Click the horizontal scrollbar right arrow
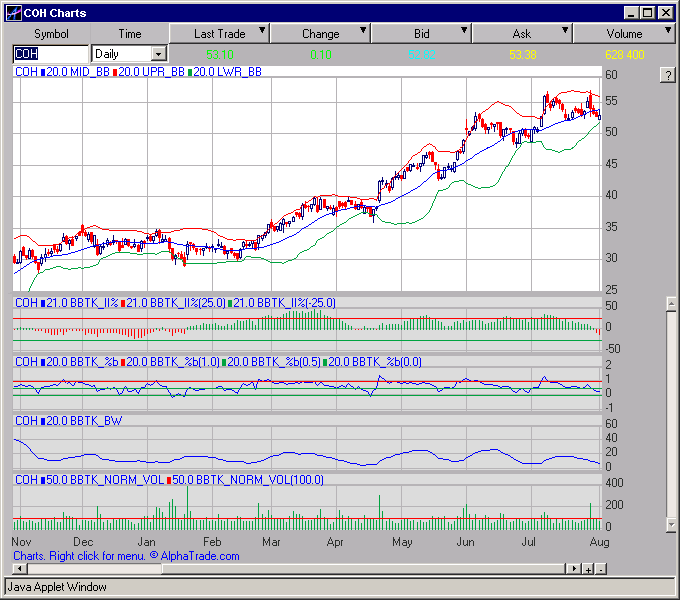 coord(574,569)
